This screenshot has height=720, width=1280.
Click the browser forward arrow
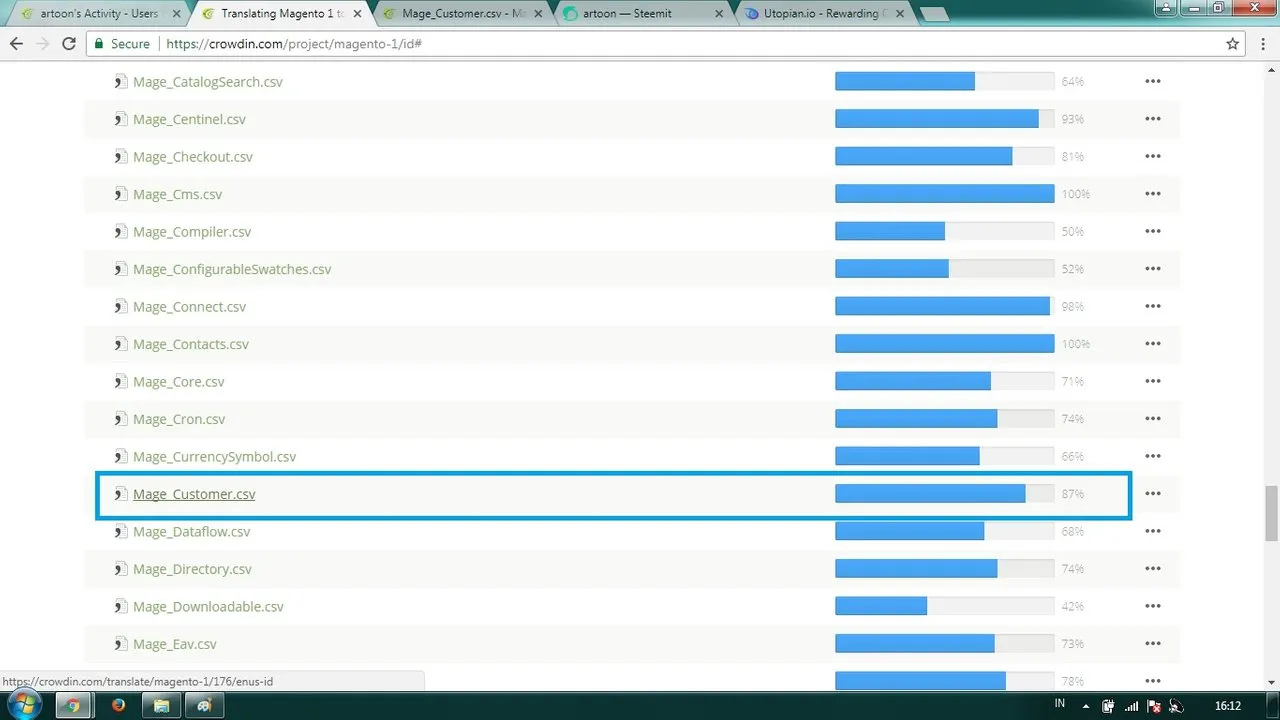coord(42,44)
